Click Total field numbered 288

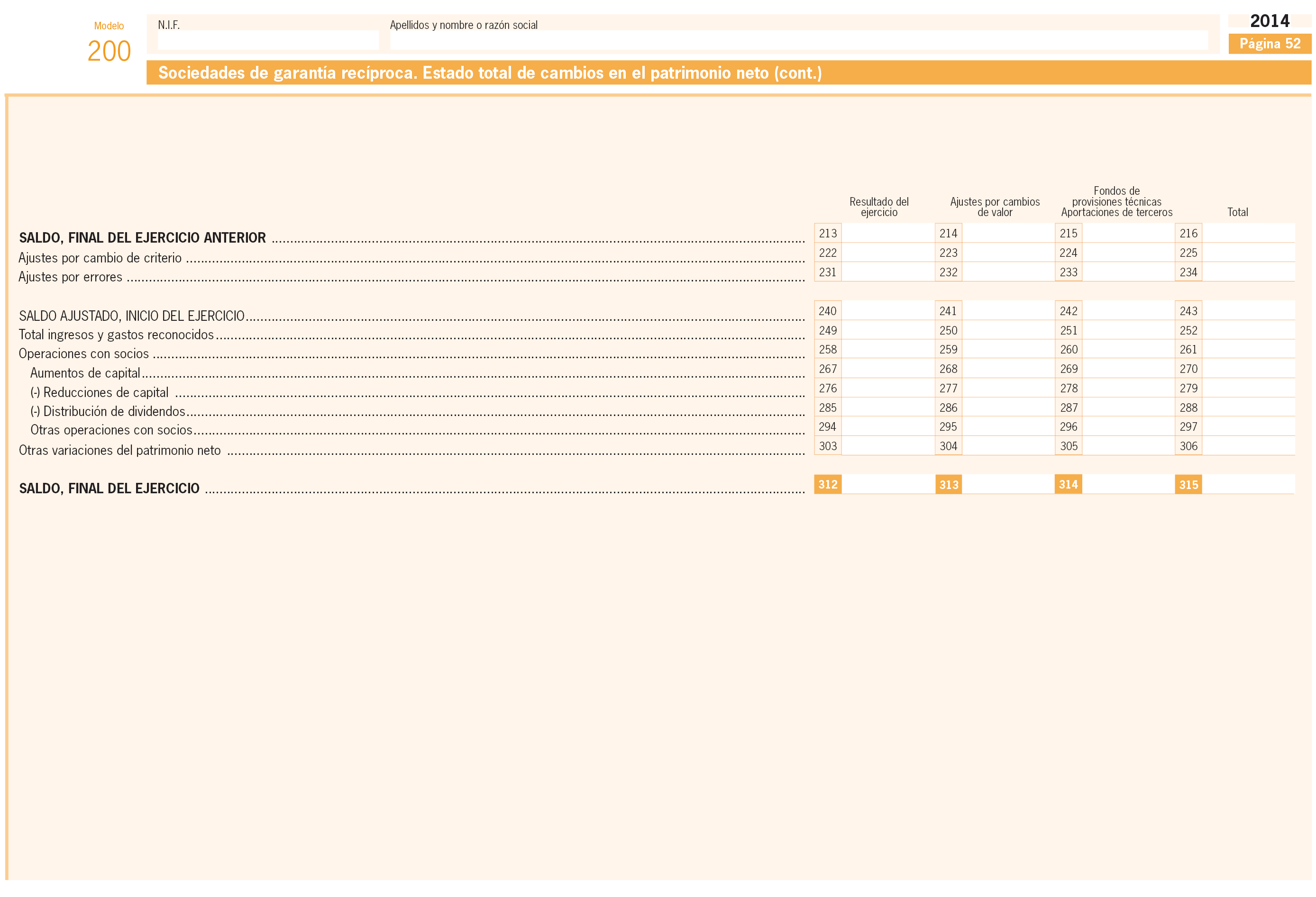pos(1248,407)
